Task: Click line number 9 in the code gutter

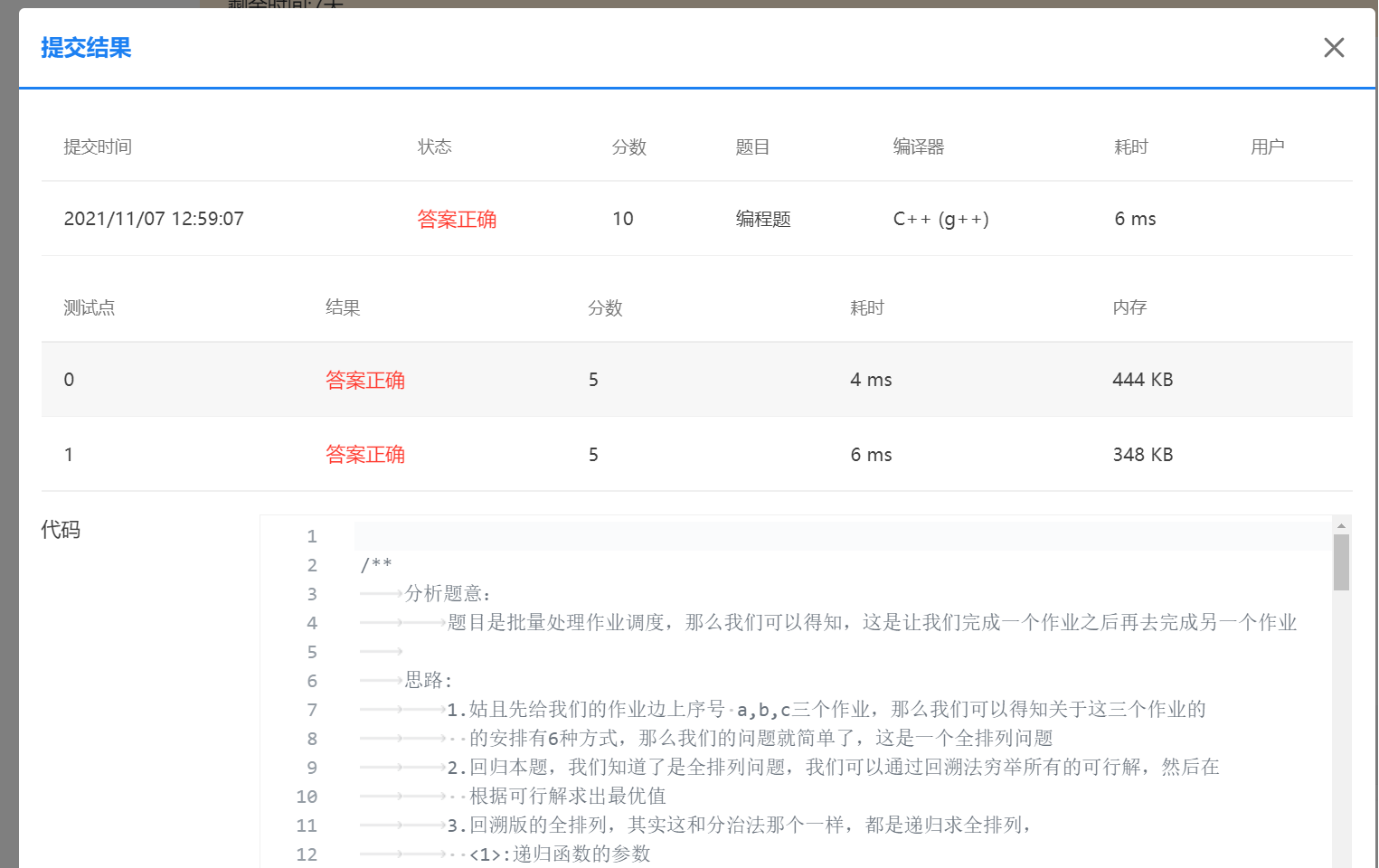Action: point(312,768)
